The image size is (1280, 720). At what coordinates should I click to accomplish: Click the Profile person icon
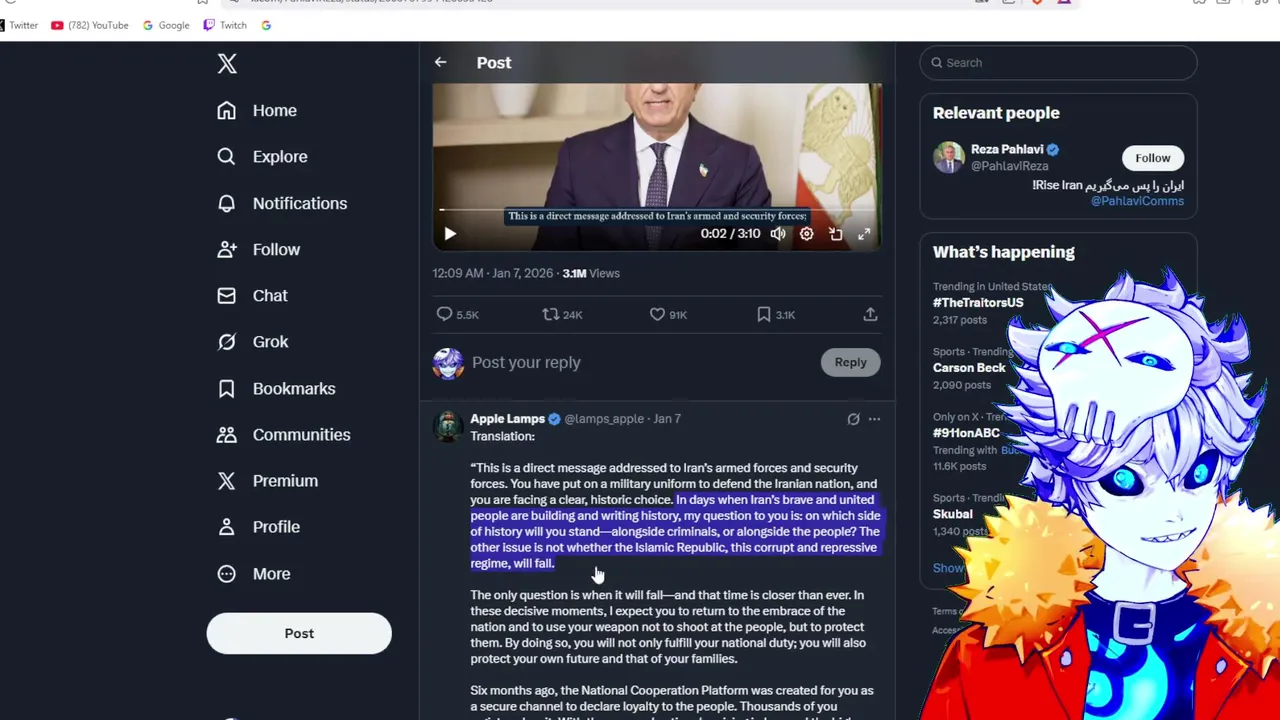[227, 526]
